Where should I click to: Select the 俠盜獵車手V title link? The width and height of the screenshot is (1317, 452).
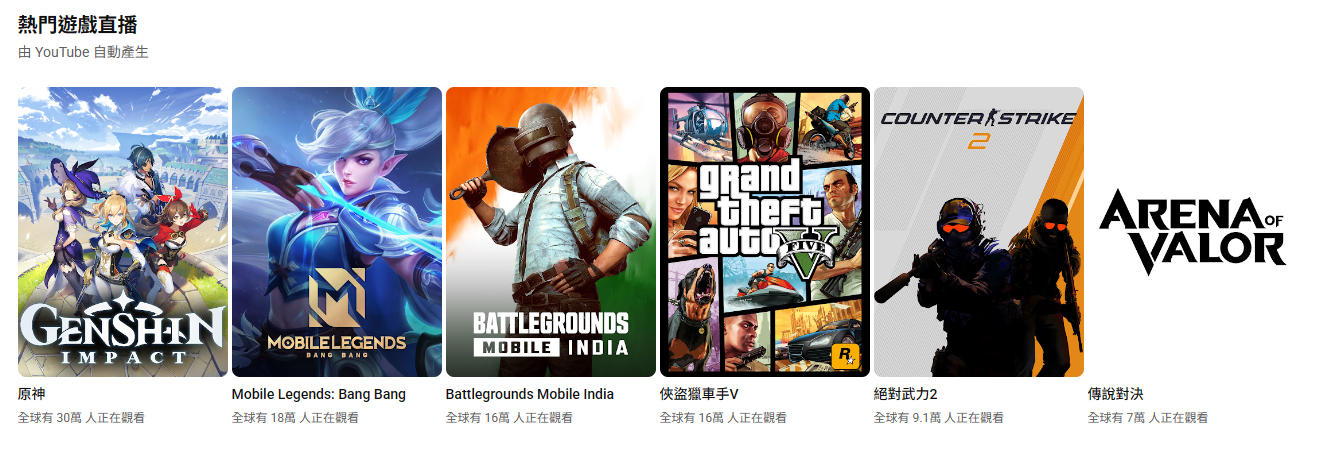click(x=699, y=394)
